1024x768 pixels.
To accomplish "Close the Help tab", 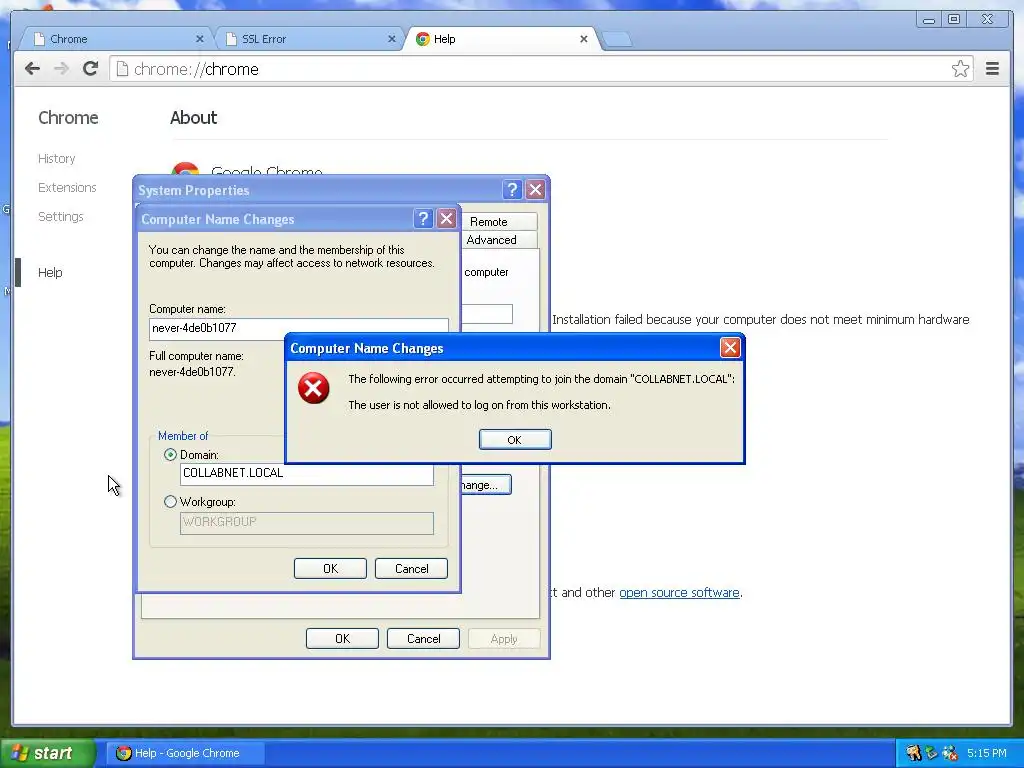I will point(584,39).
